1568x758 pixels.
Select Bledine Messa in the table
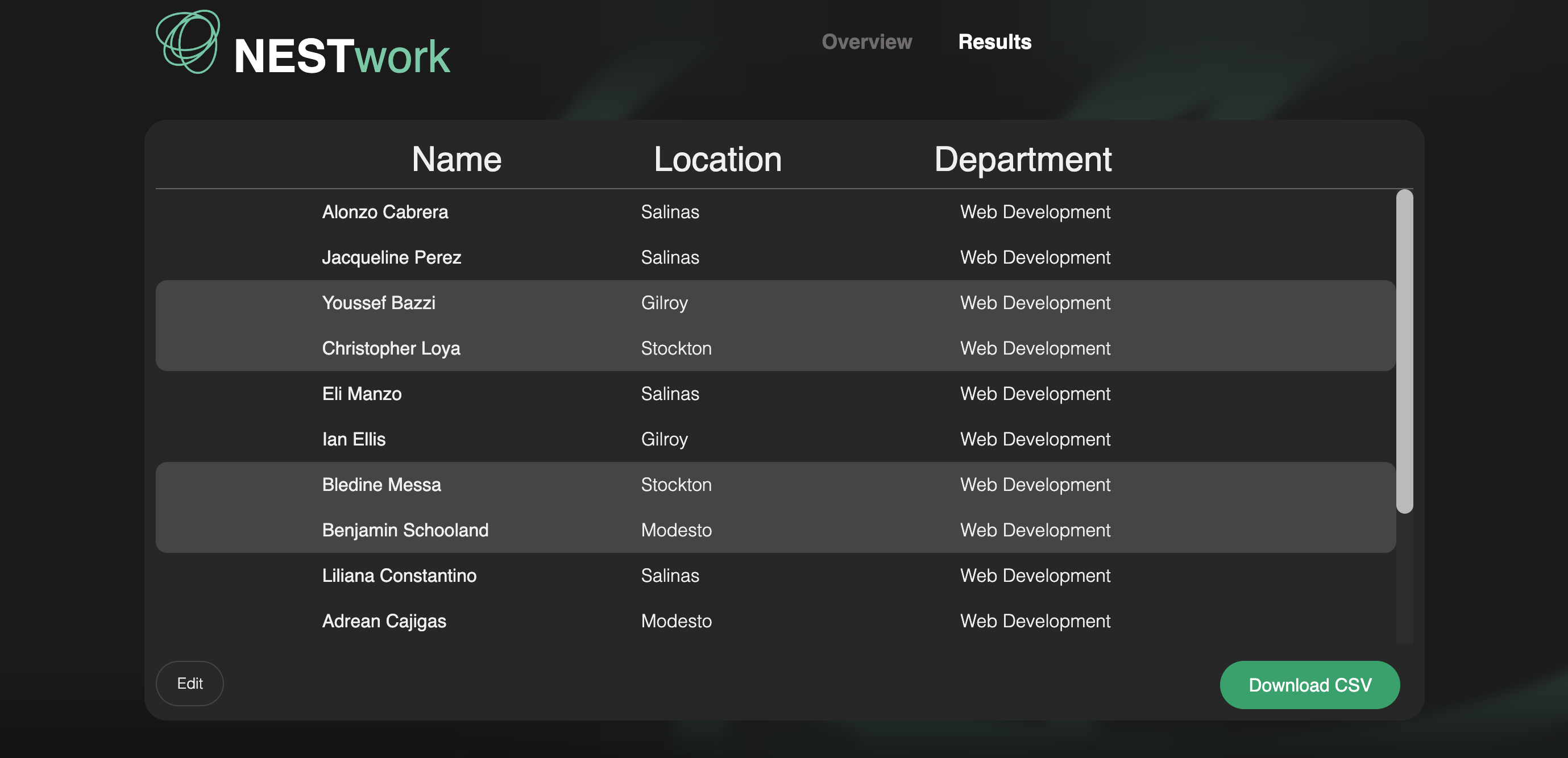pos(381,484)
